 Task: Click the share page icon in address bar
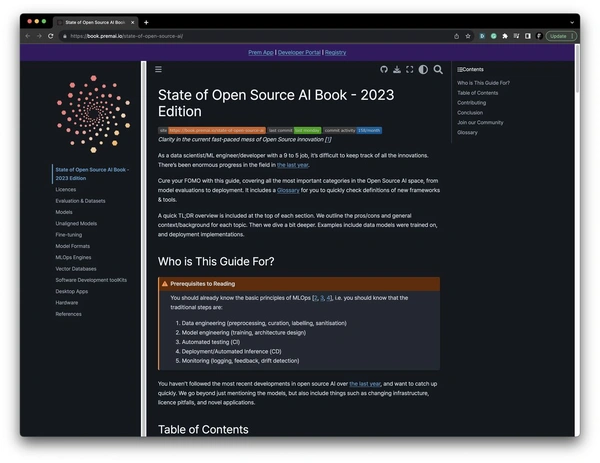coord(457,36)
